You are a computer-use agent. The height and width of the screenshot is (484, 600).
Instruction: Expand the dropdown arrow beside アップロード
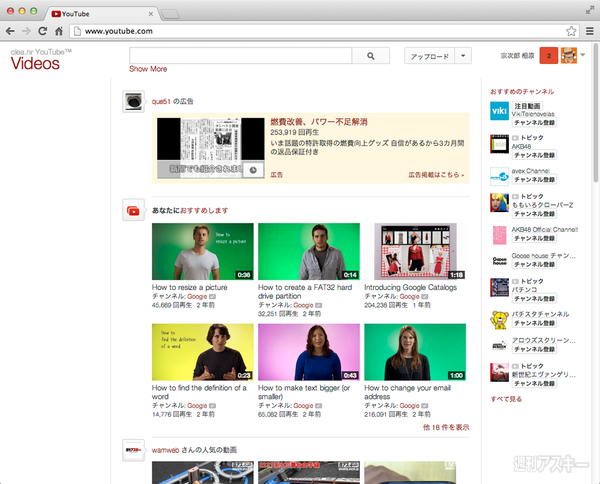(x=463, y=56)
